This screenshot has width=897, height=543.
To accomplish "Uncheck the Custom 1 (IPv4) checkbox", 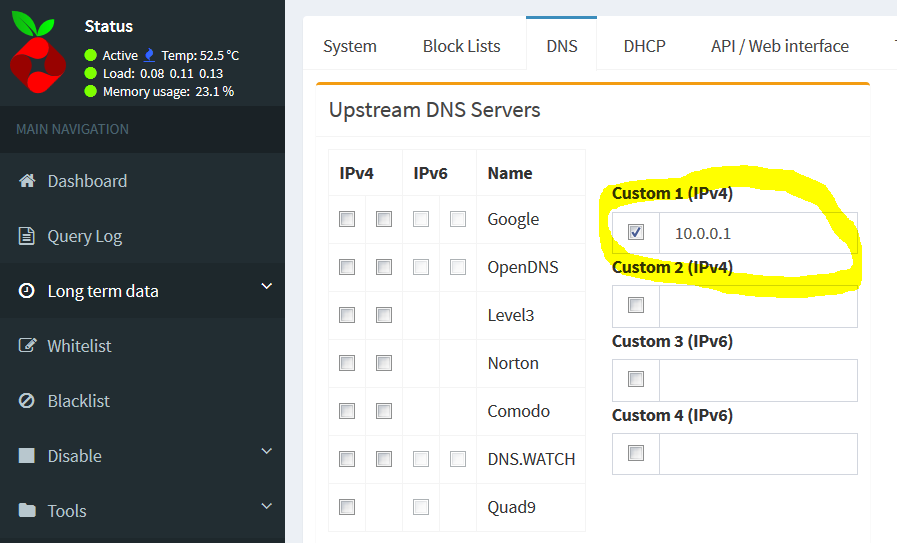I will pyautogui.click(x=636, y=232).
